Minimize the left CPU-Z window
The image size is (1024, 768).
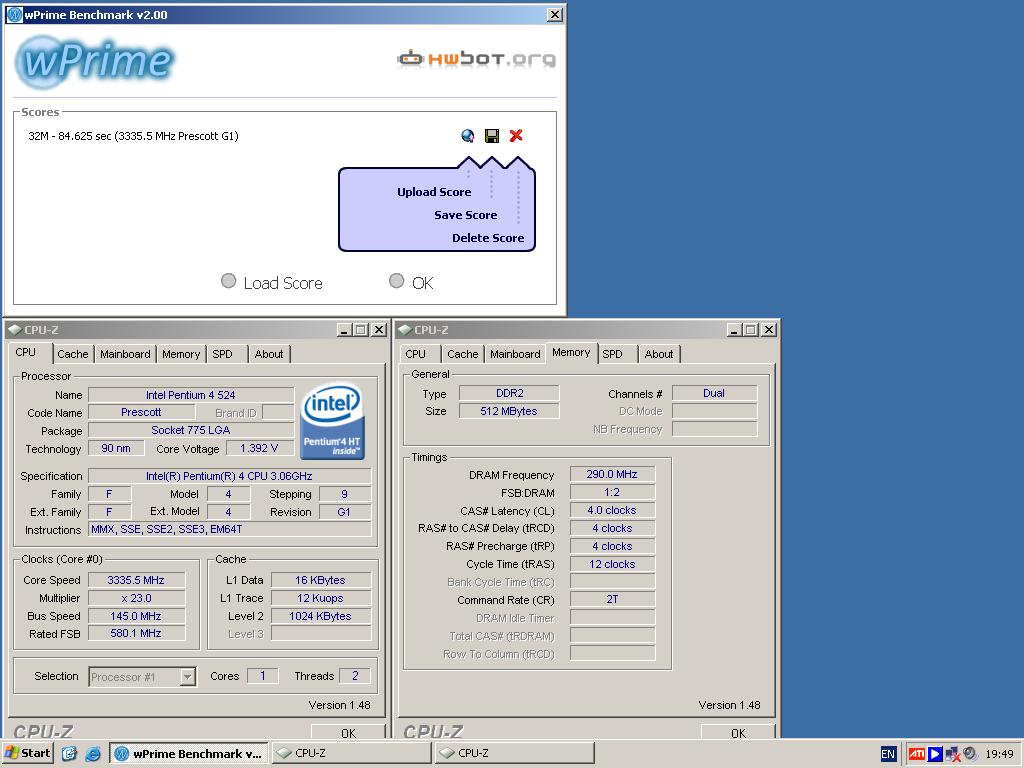point(344,330)
